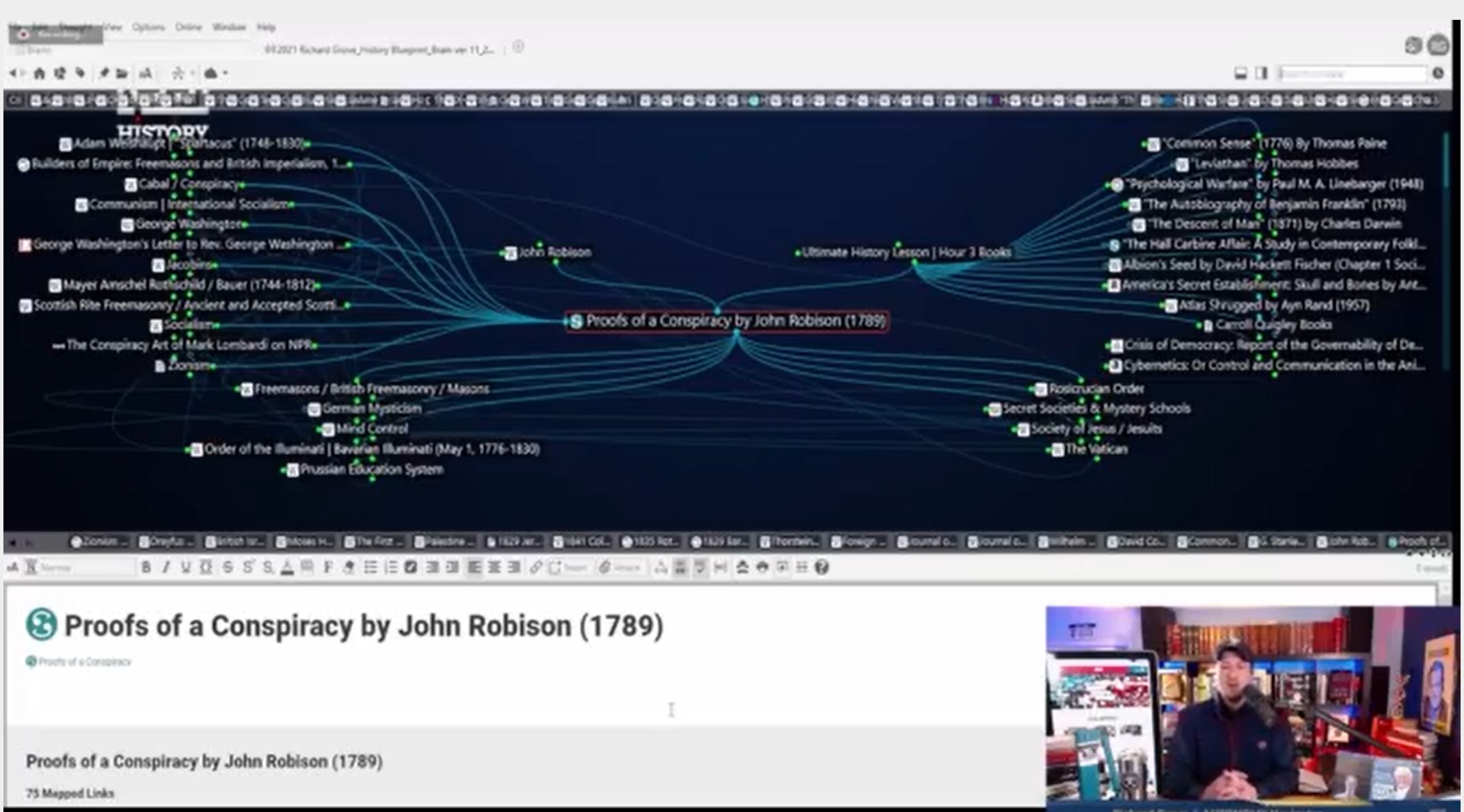Viewport: 1464px width, 812px height.
Task: Click the presenter webcam video thumbnail
Action: [1252, 704]
